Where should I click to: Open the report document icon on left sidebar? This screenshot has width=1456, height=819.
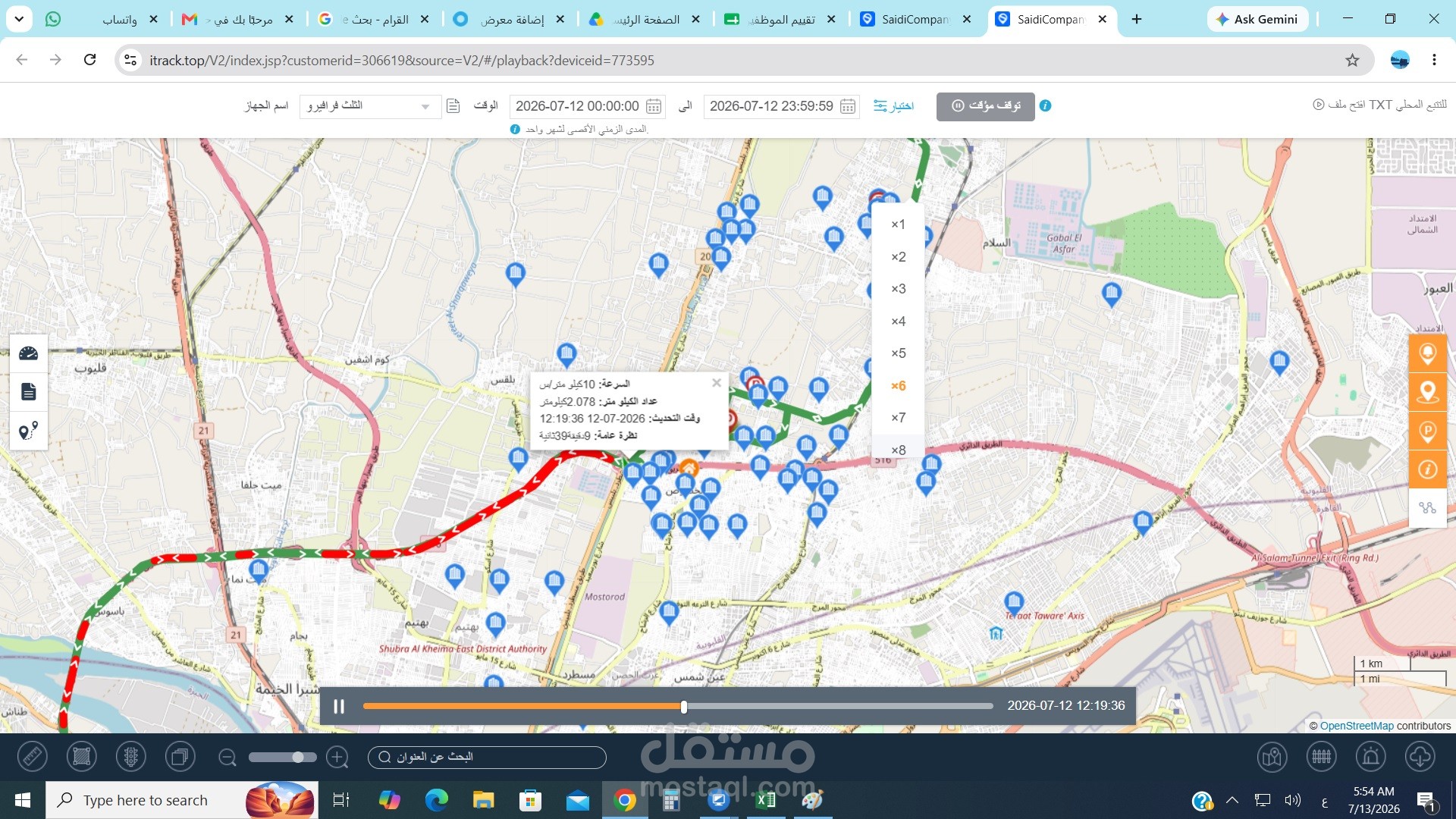(28, 392)
